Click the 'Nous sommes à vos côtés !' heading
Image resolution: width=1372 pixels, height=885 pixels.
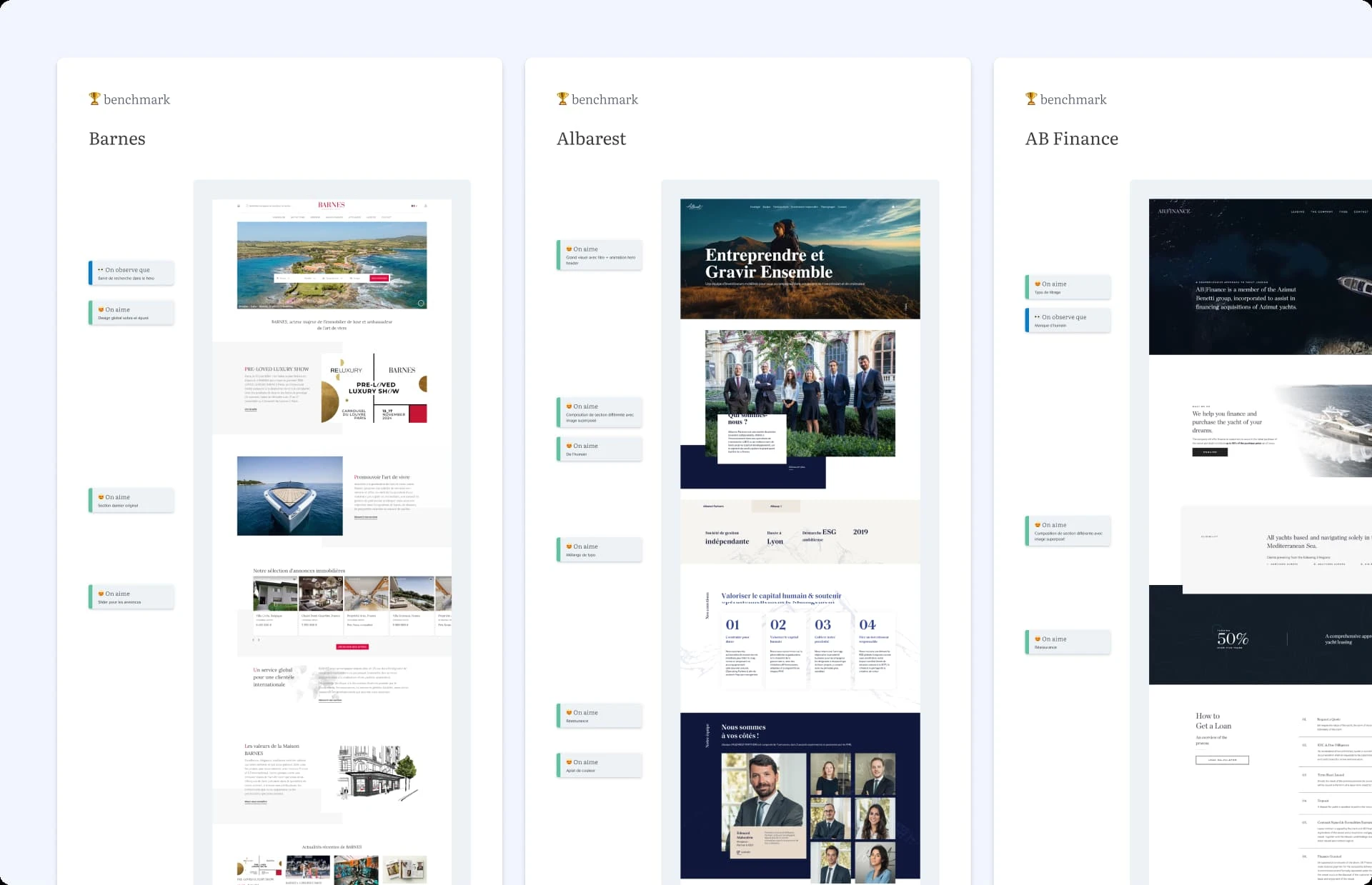pos(743,731)
